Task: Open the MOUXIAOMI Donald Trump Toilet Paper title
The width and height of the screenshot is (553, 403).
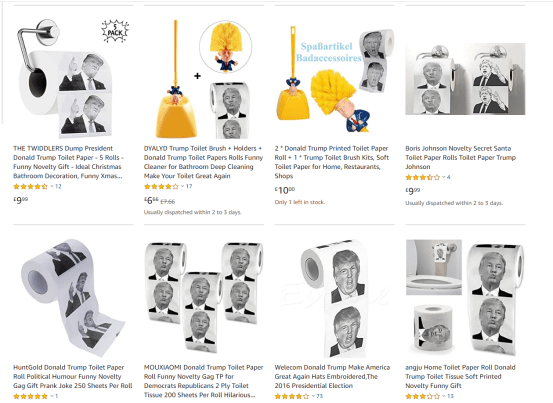Action: click(x=203, y=381)
